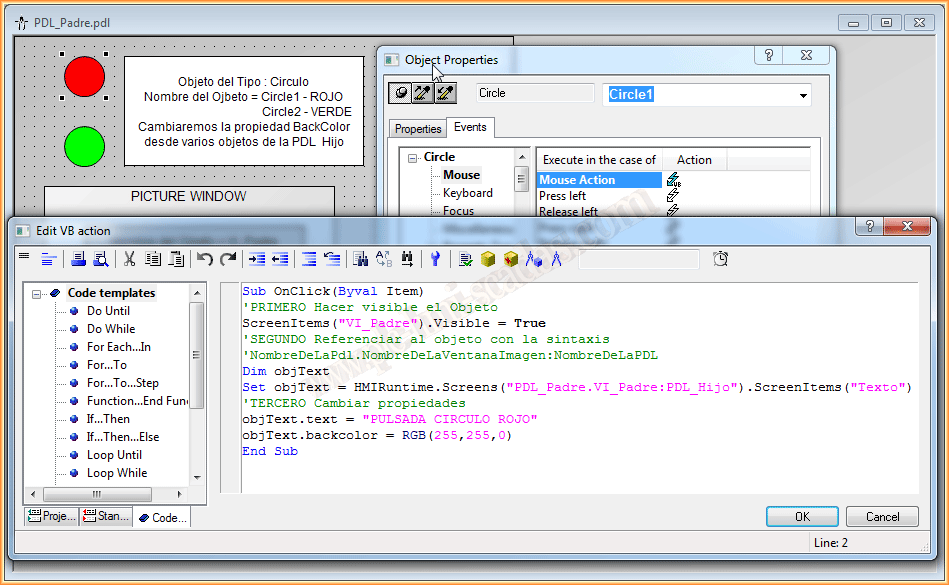The width and height of the screenshot is (949, 585).
Task: Switch to the Standard modules tab
Action: tap(106, 517)
